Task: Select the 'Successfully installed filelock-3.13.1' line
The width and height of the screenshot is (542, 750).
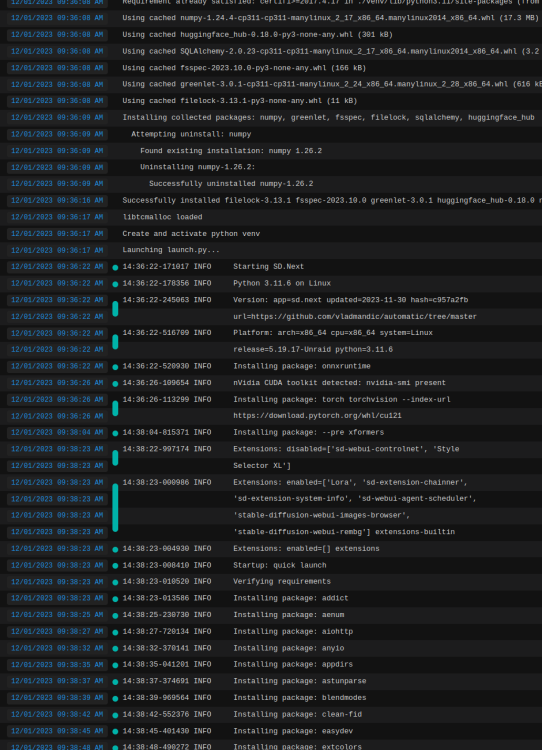Action: tap(332, 200)
